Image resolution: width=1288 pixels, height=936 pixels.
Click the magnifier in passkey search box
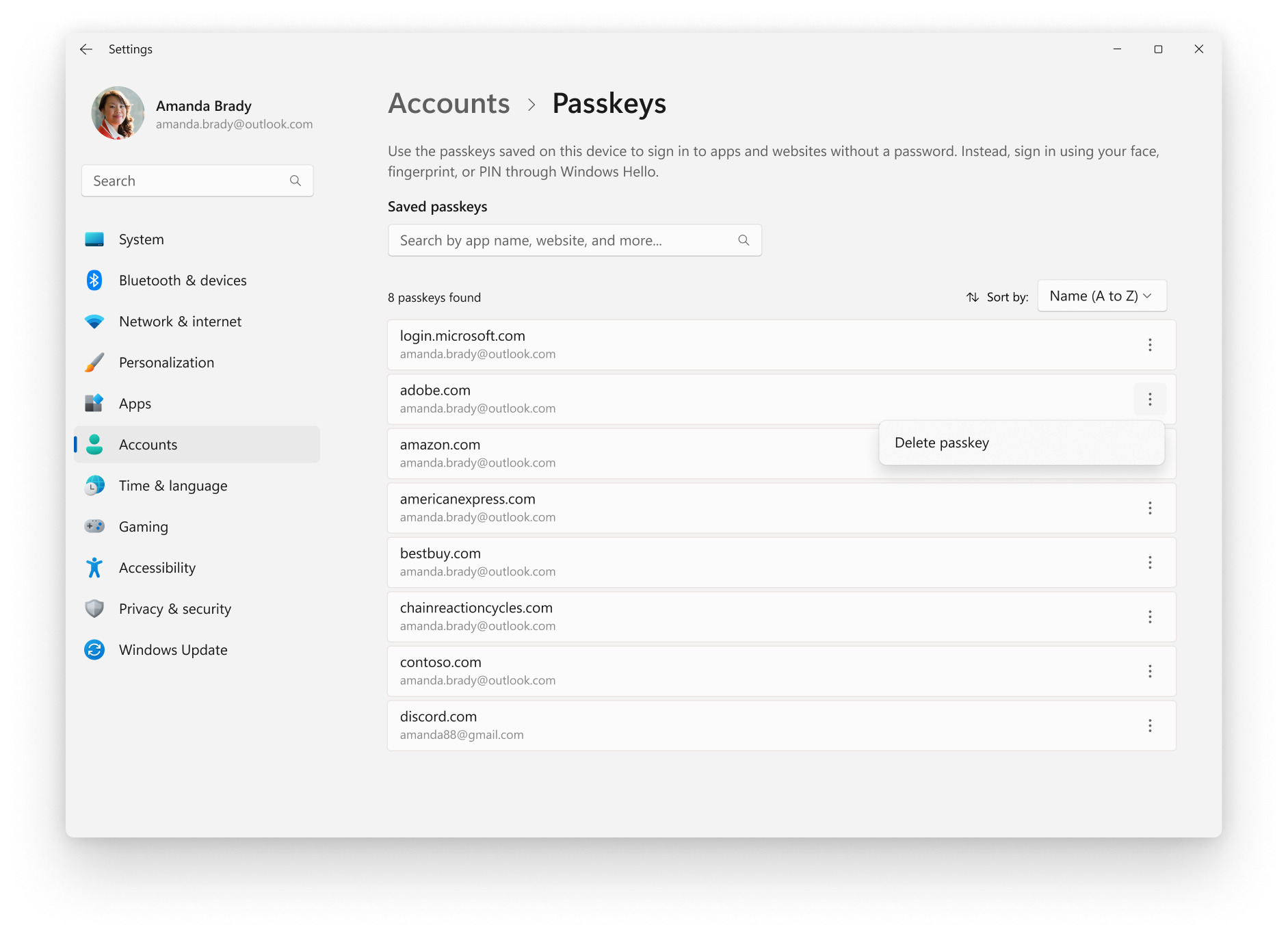(x=744, y=240)
